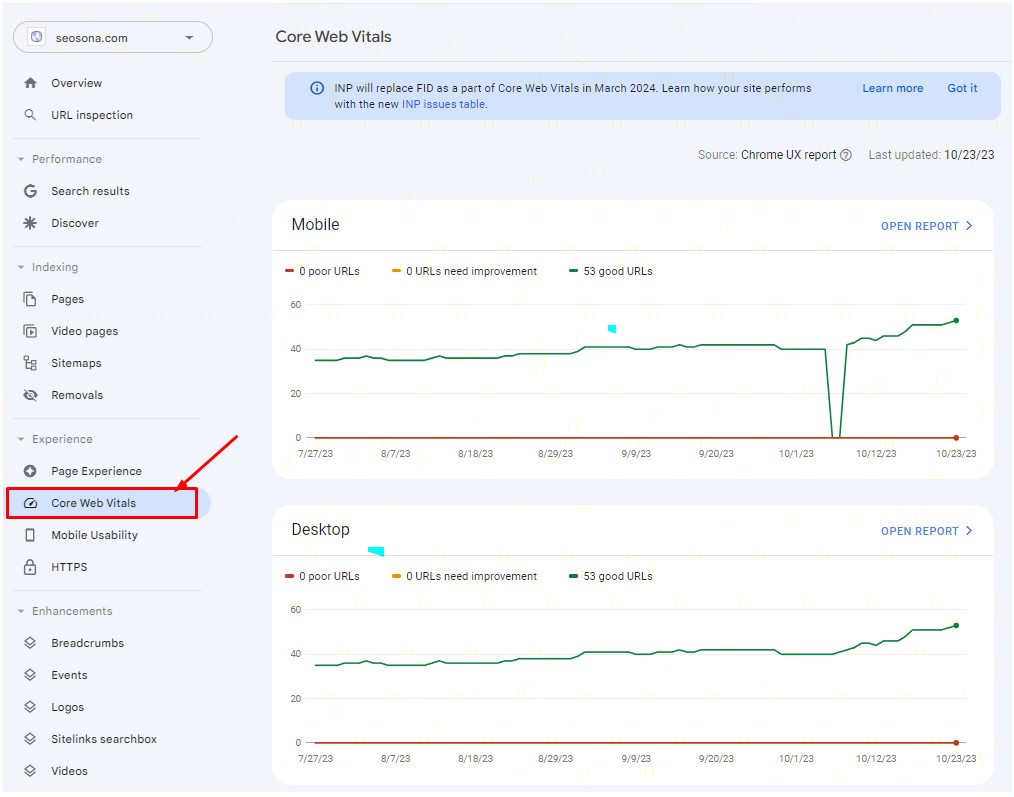Click the Sitemaps icon in sidebar
The width and height of the screenshot is (1014, 797).
(30, 363)
